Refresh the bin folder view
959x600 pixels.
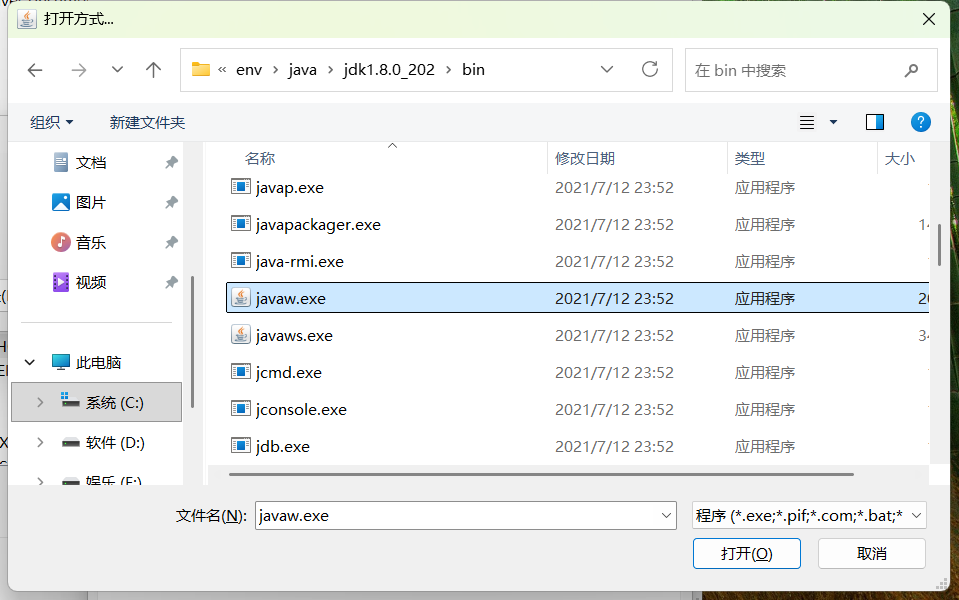(650, 70)
